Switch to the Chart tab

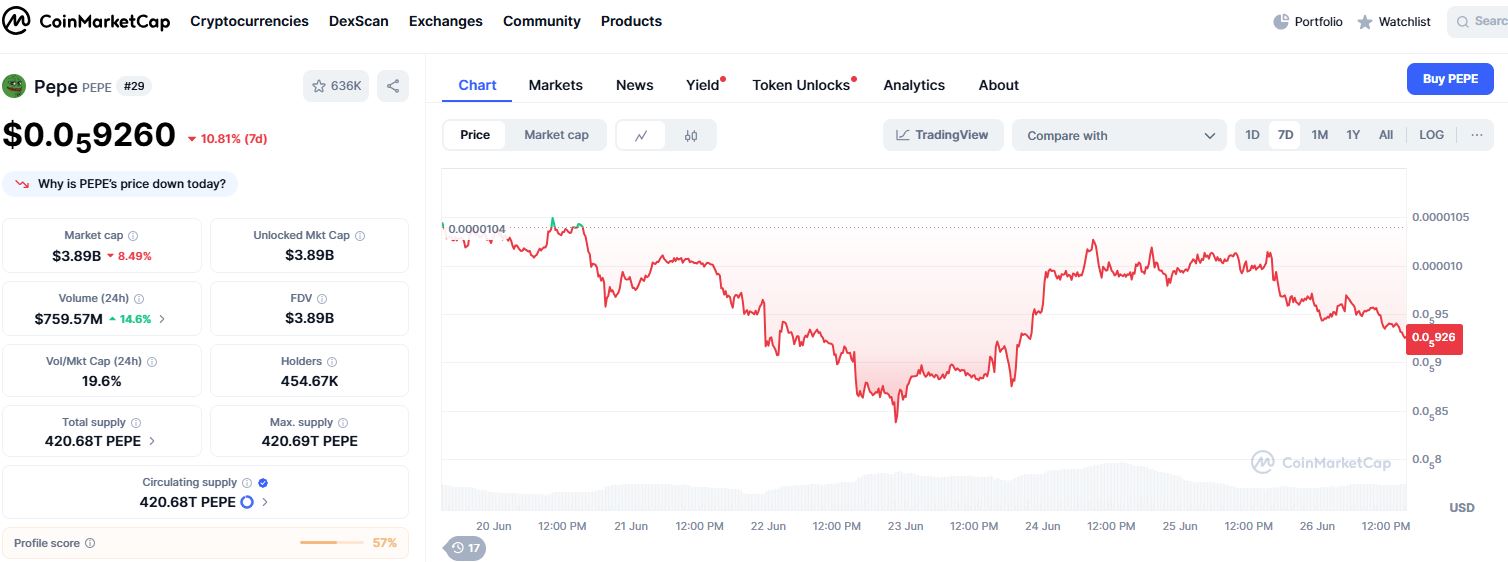(x=477, y=85)
